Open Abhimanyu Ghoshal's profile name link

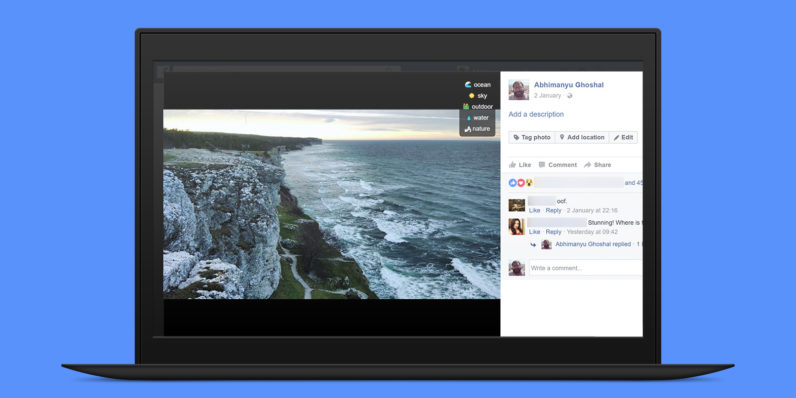tap(569, 85)
